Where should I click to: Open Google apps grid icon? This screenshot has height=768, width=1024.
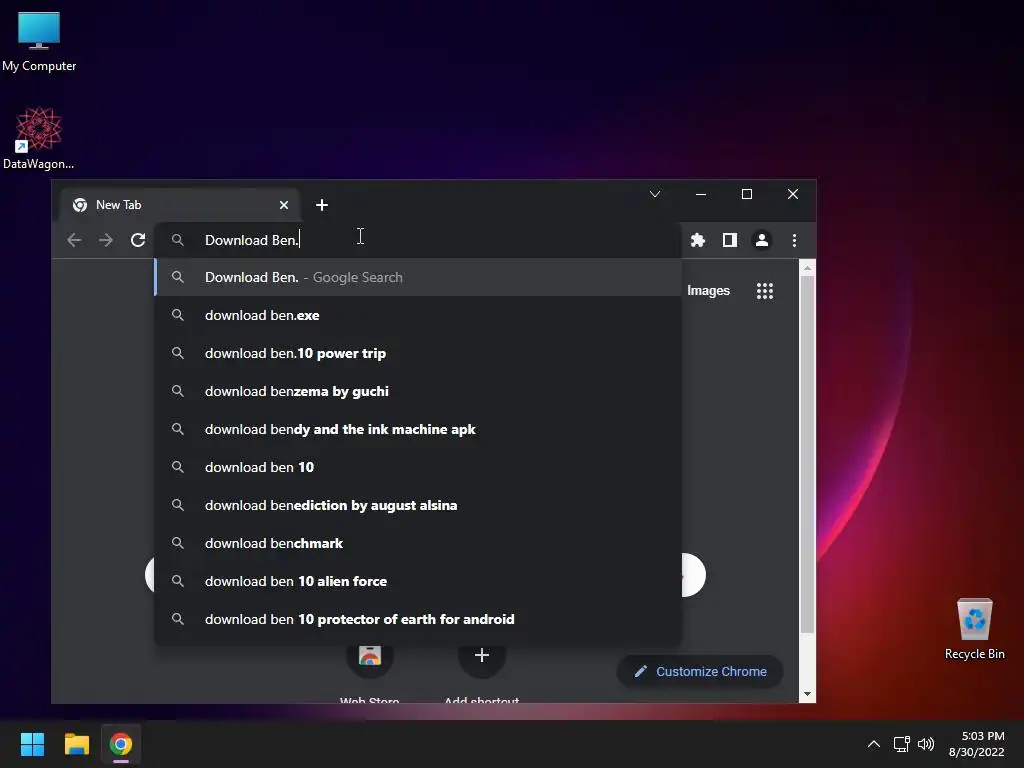[765, 291]
